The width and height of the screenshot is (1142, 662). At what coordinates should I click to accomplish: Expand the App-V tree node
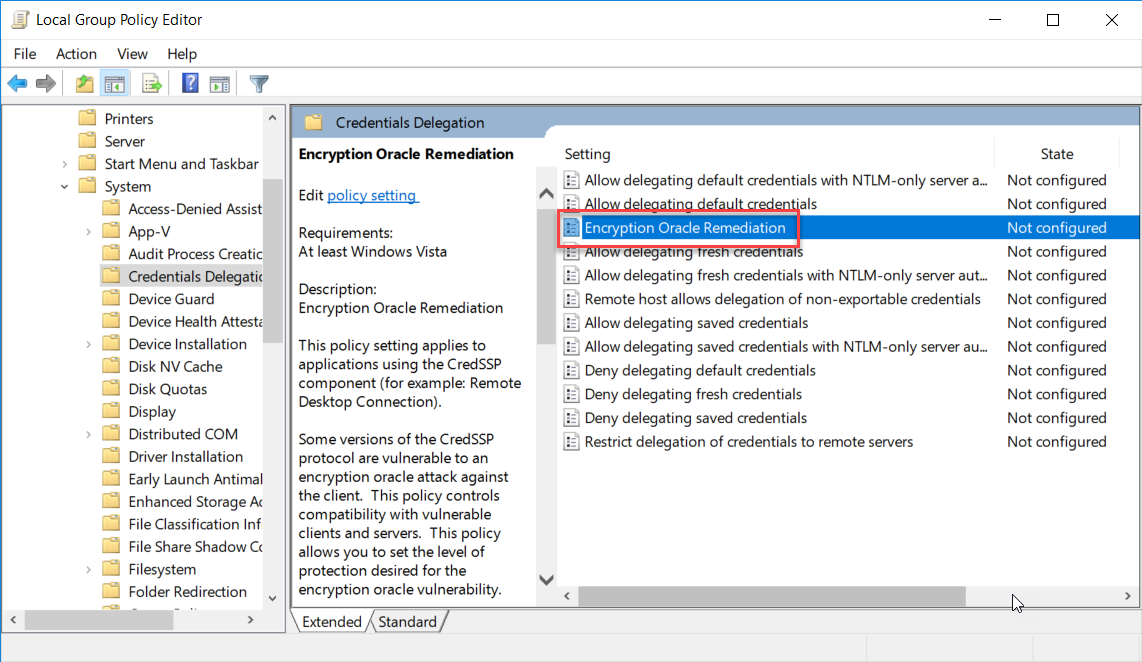89,232
